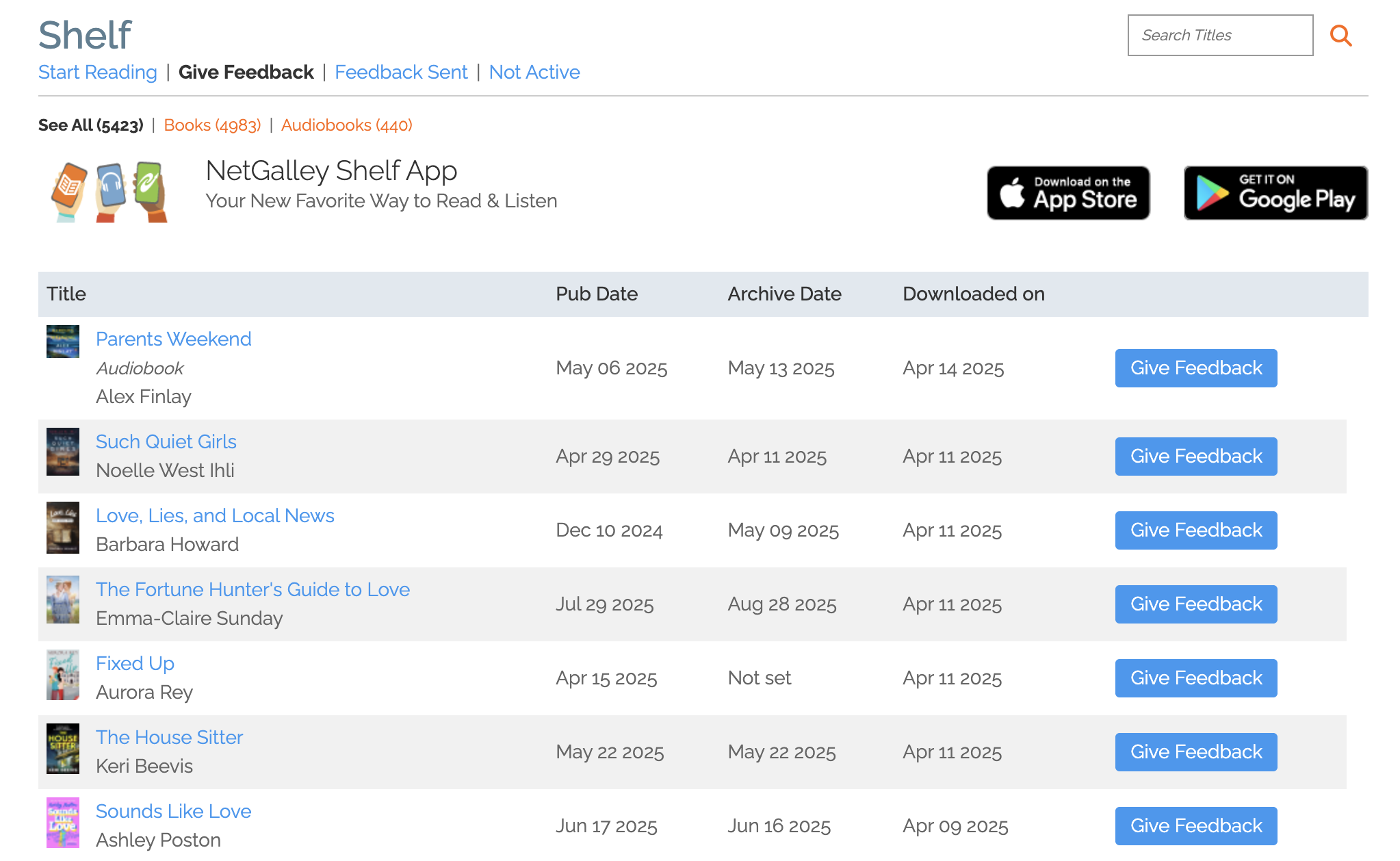The height and width of the screenshot is (861, 1400).
Task: Open the Love, Lies, and Local News cover thumbnail
Action: pos(63,528)
